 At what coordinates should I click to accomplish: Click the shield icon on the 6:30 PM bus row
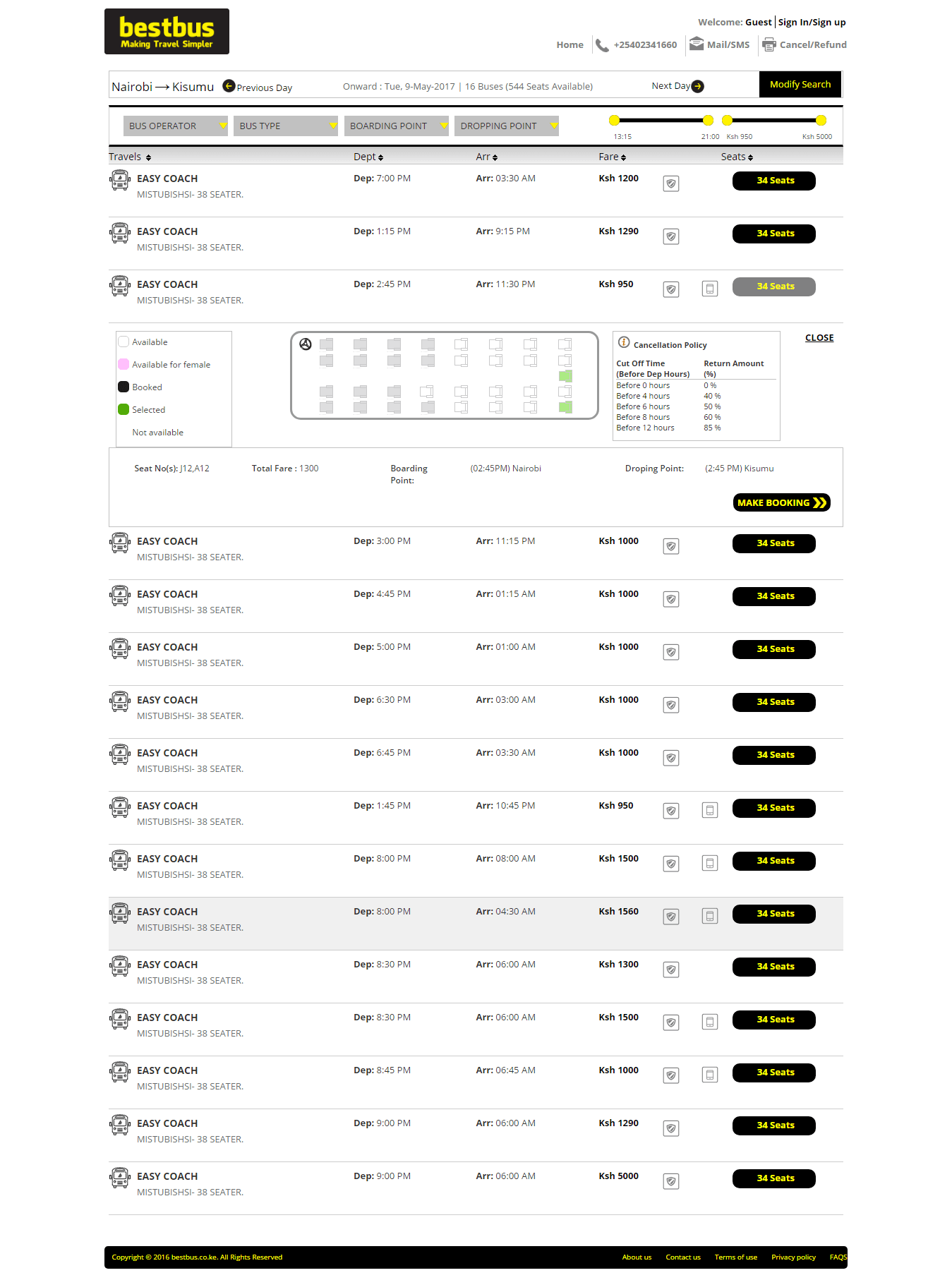(x=671, y=705)
